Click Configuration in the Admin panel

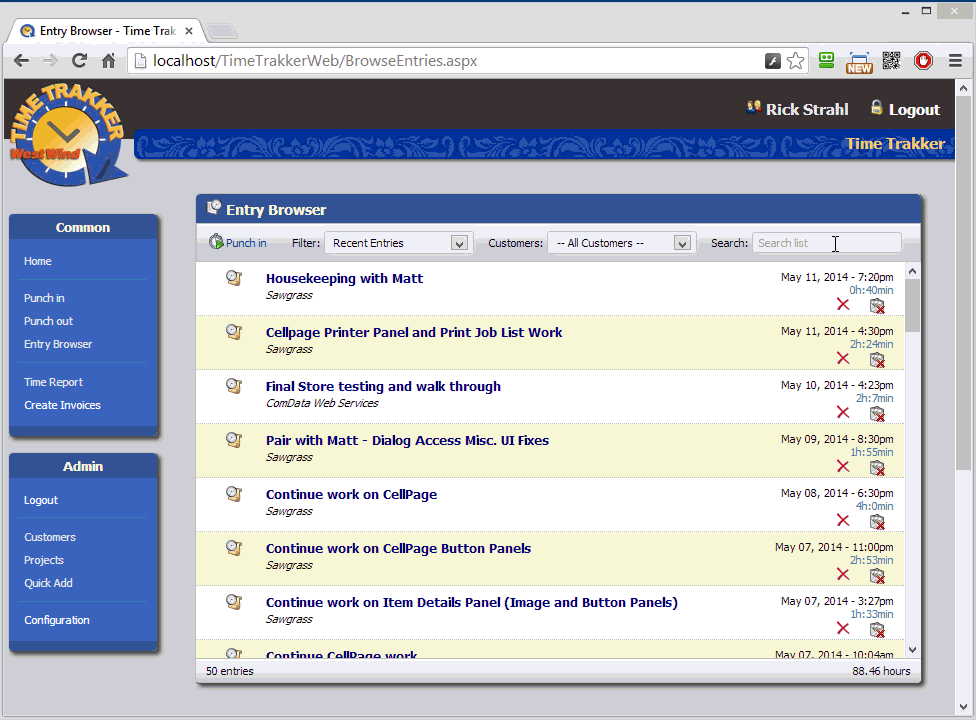coord(57,620)
